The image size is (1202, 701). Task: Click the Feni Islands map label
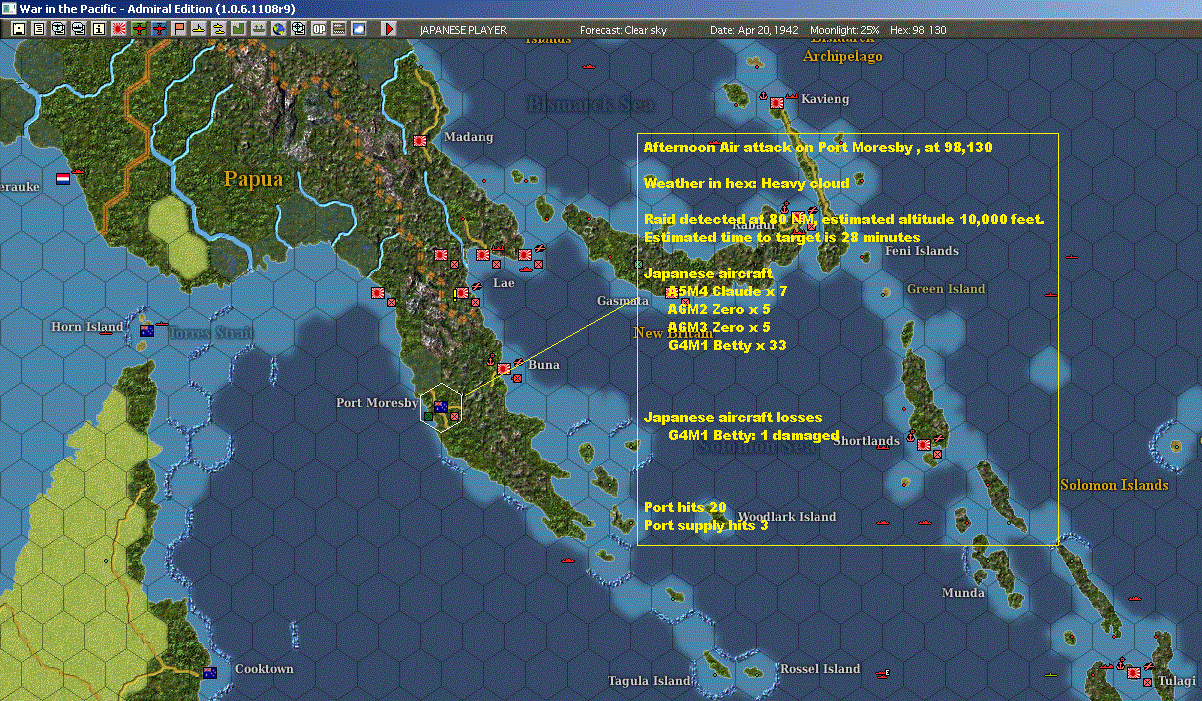click(922, 251)
